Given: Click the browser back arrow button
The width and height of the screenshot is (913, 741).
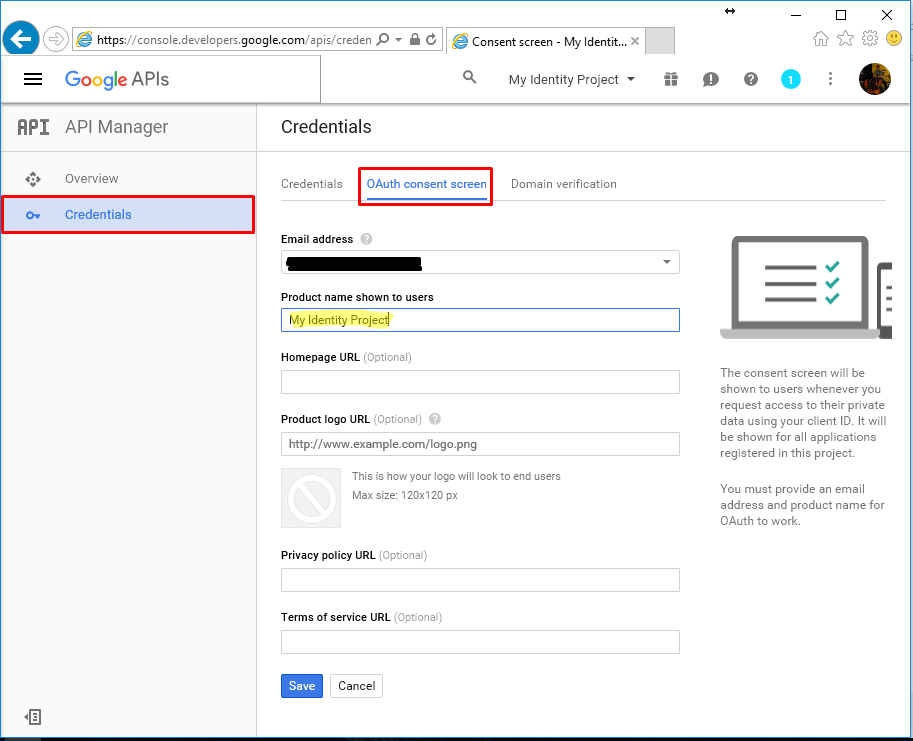Looking at the screenshot, I should pyautogui.click(x=21, y=39).
